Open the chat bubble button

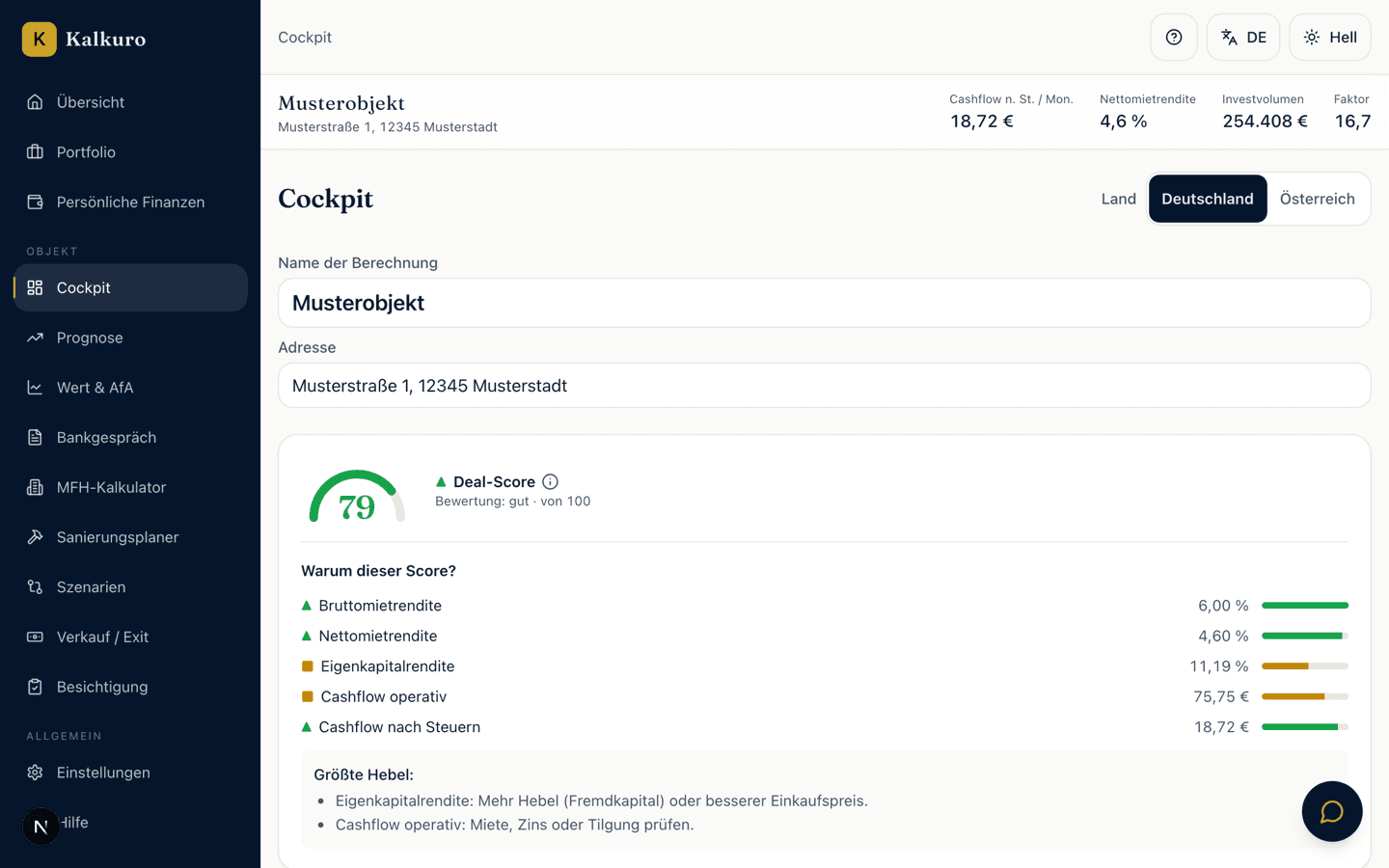click(1332, 811)
